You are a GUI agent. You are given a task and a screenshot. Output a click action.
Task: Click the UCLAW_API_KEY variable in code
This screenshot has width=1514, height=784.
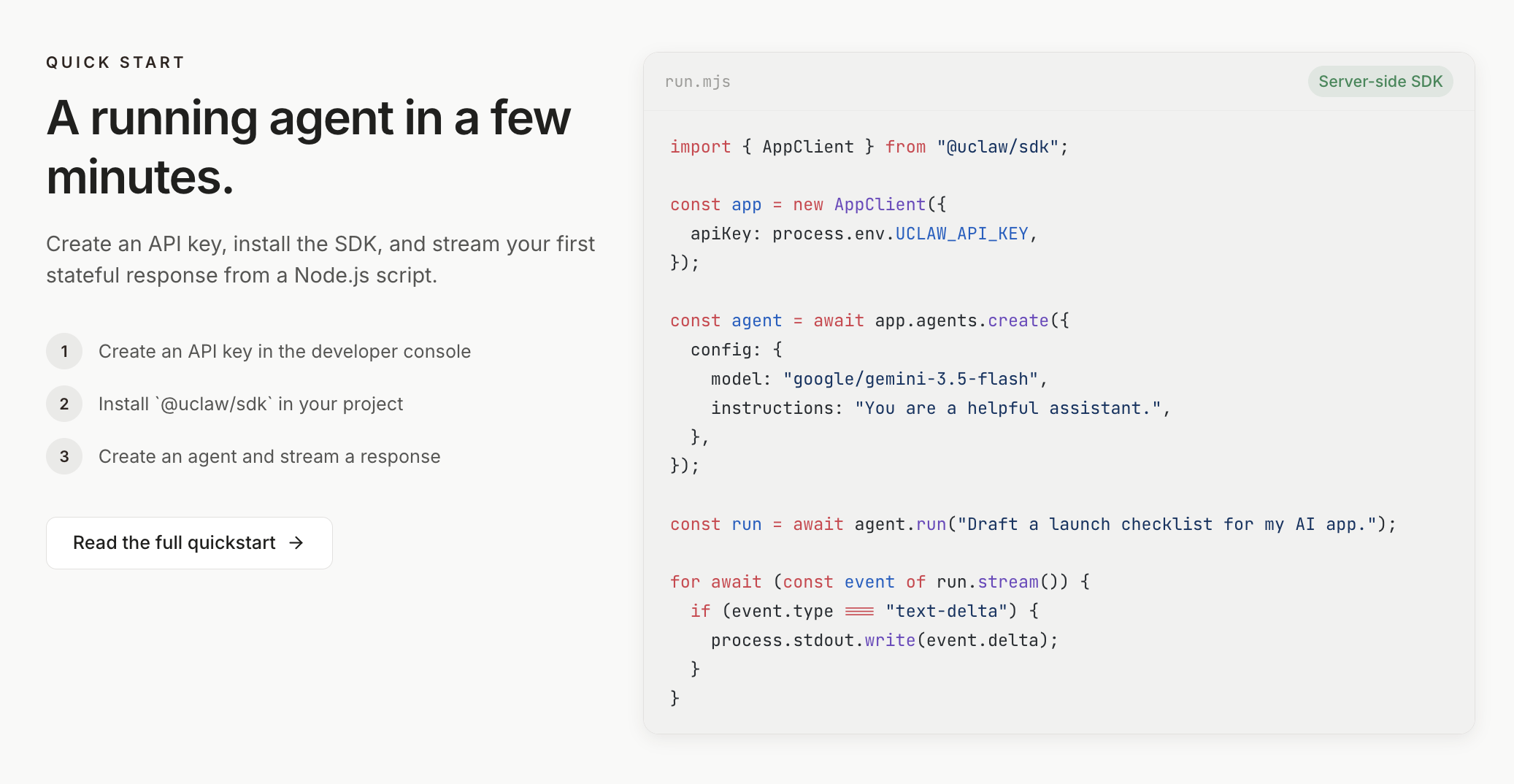961,234
